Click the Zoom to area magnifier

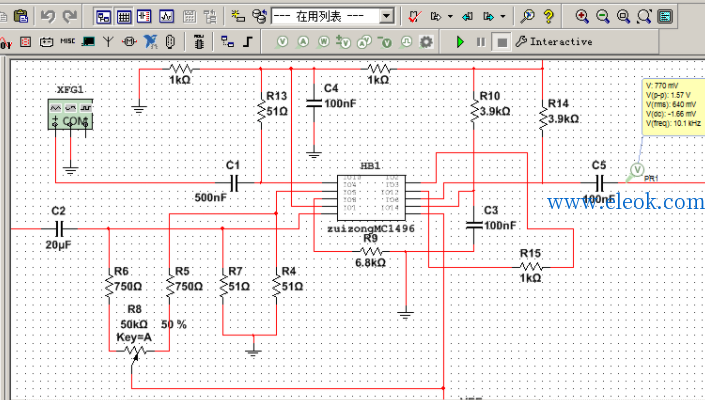tap(623, 17)
